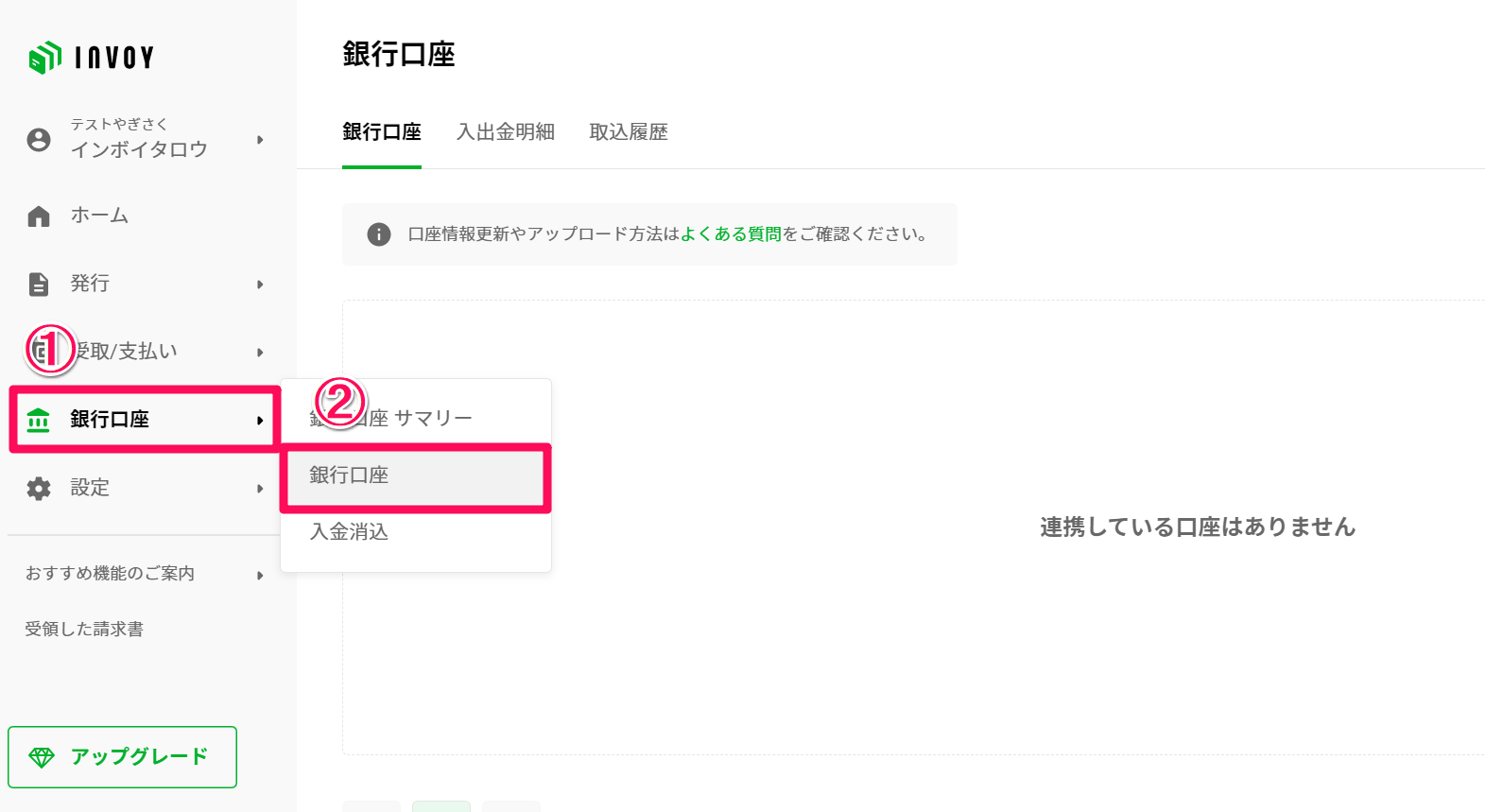Open 受領した請求書 in the sidebar
1485x812 pixels.
84,630
